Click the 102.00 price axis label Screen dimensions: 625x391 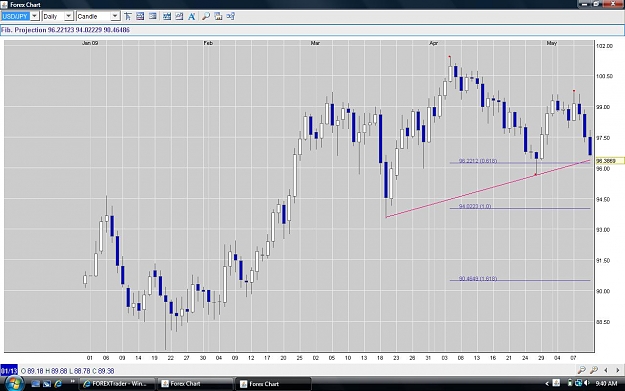click(604, 46)
